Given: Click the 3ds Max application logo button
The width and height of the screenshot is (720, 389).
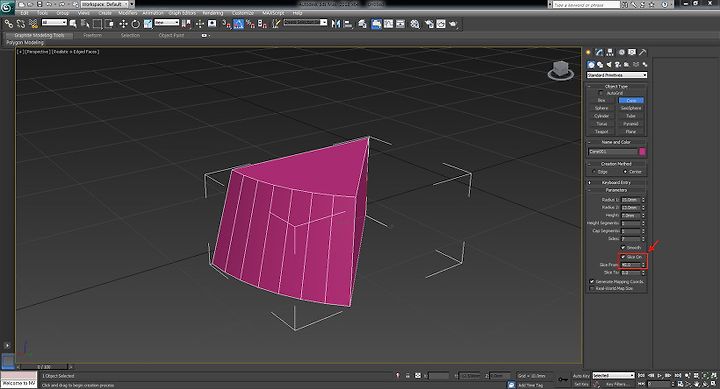Looking at the screenshot, I should [x=7, y=8].
